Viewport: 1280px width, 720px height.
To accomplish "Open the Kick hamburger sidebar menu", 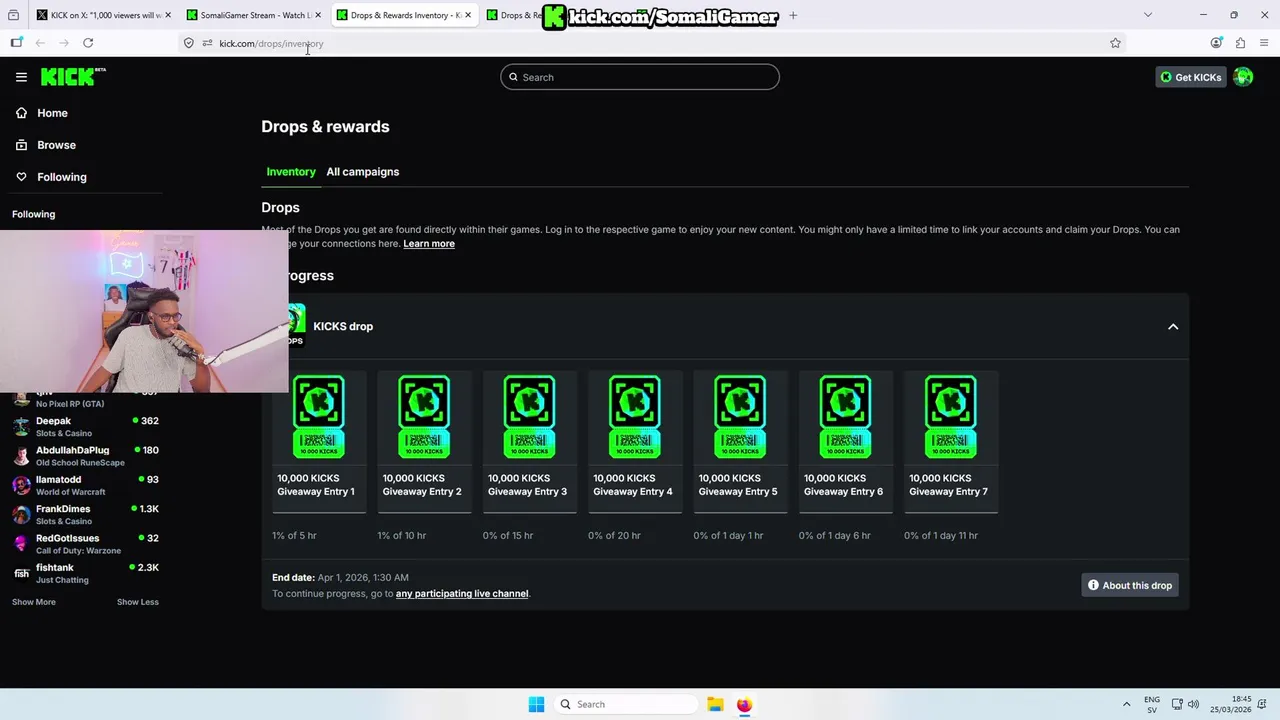I will coord(21,77).
